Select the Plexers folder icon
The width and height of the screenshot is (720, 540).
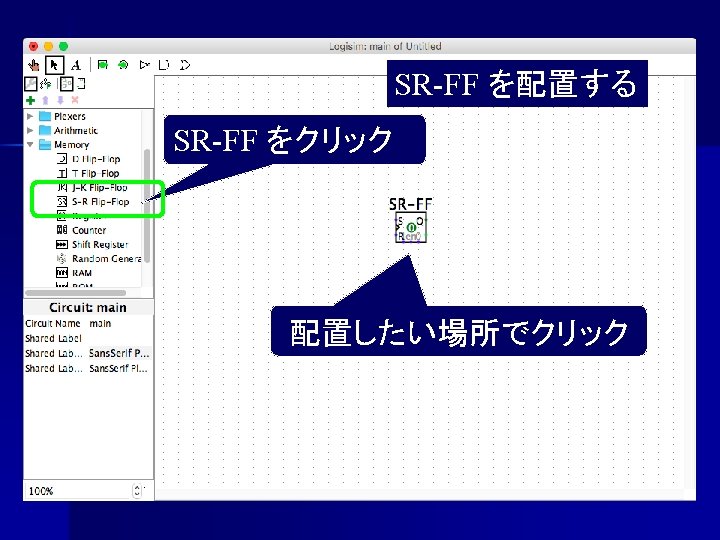[45, 116]
